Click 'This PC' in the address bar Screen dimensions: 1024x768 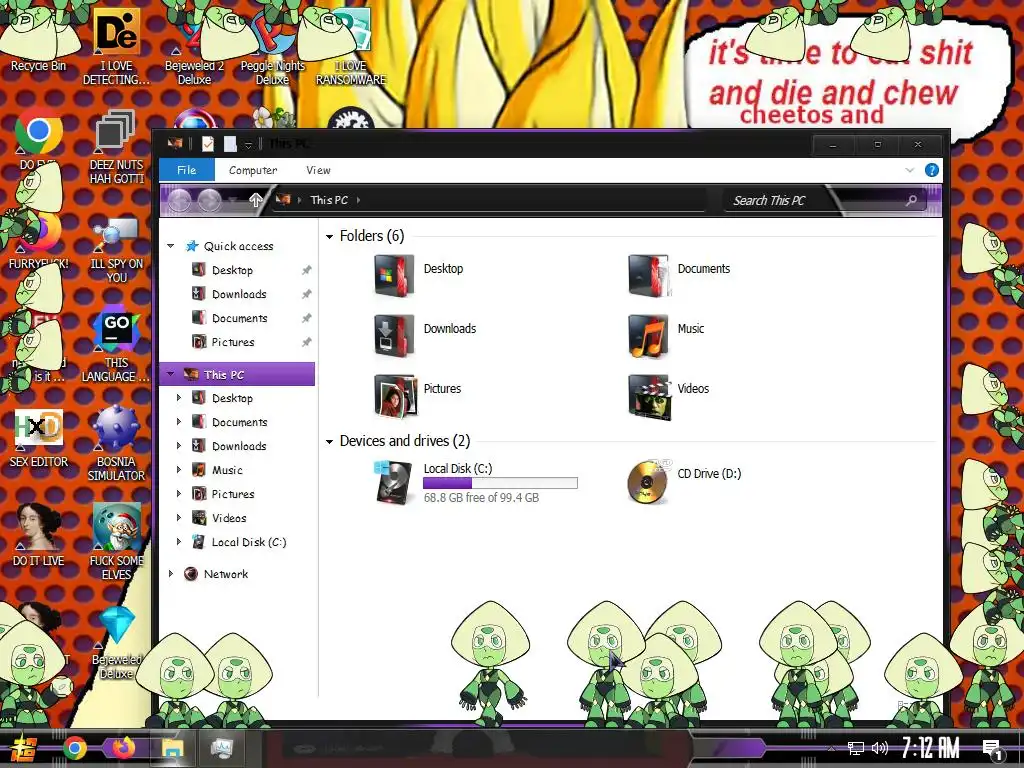click(x=329, y=200)
